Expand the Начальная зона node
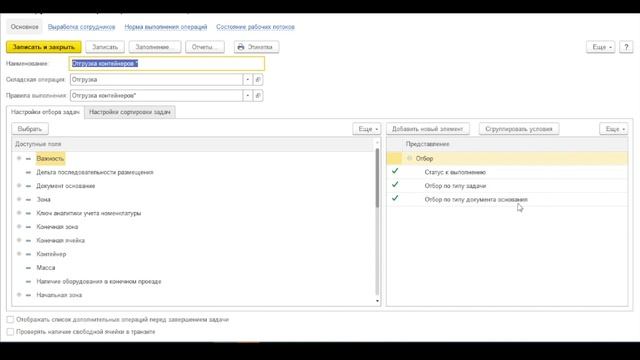Screen dimensions: 640x360 tap(19, 295)
